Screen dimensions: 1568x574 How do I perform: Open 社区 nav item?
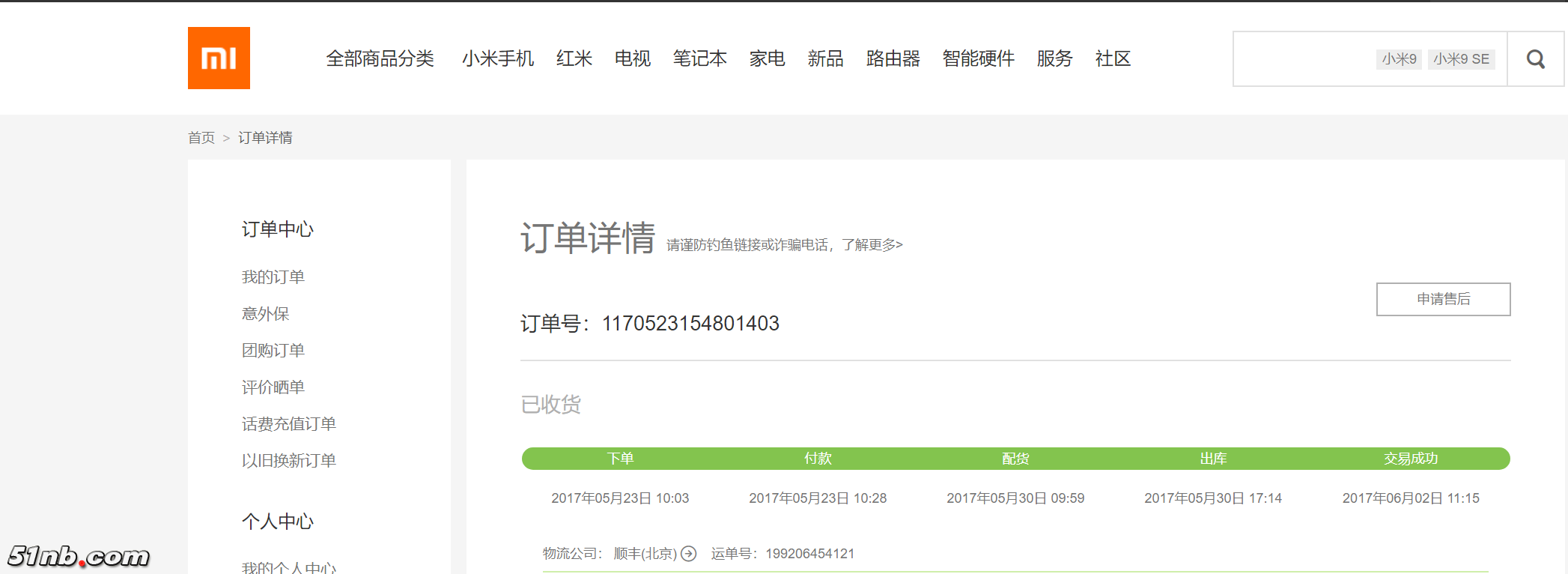coord(1113,58)
